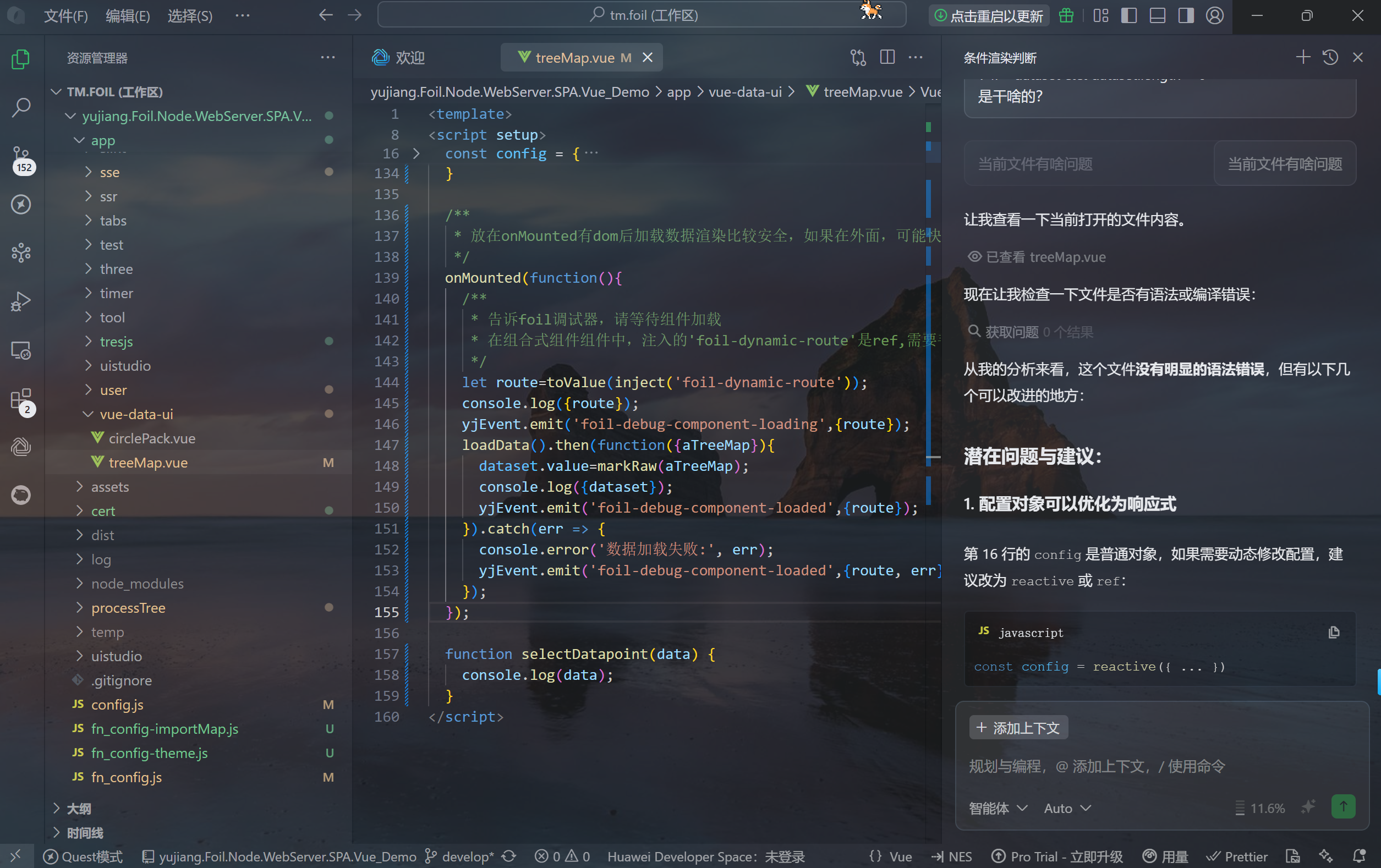Toggle secondary sidebar layout button
Screen dimensions: 1381x868
[1186, 15]
